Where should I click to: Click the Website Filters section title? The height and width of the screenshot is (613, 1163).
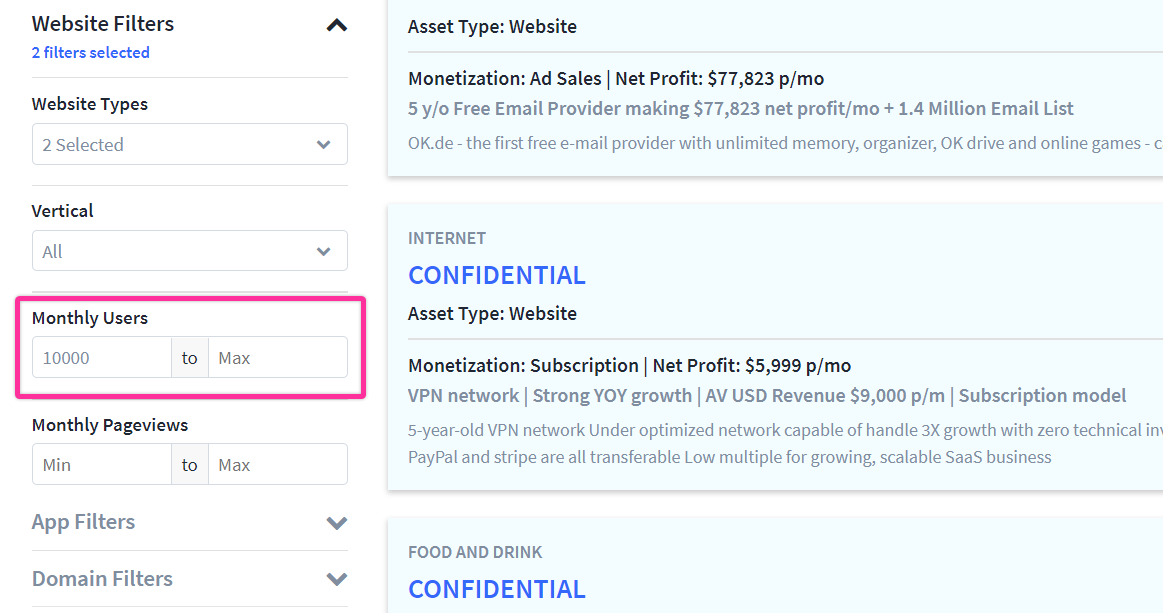click(103, 24)
